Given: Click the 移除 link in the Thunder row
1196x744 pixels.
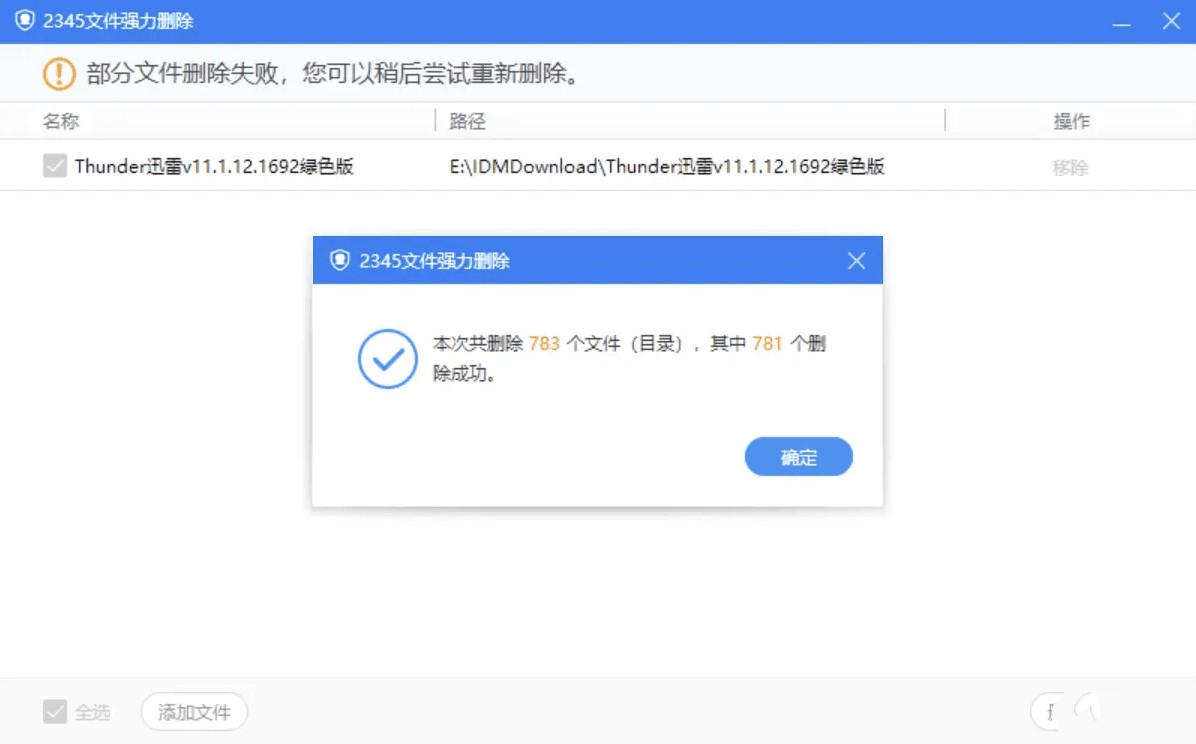Looking at the screenshot, I should (1070, 168).
